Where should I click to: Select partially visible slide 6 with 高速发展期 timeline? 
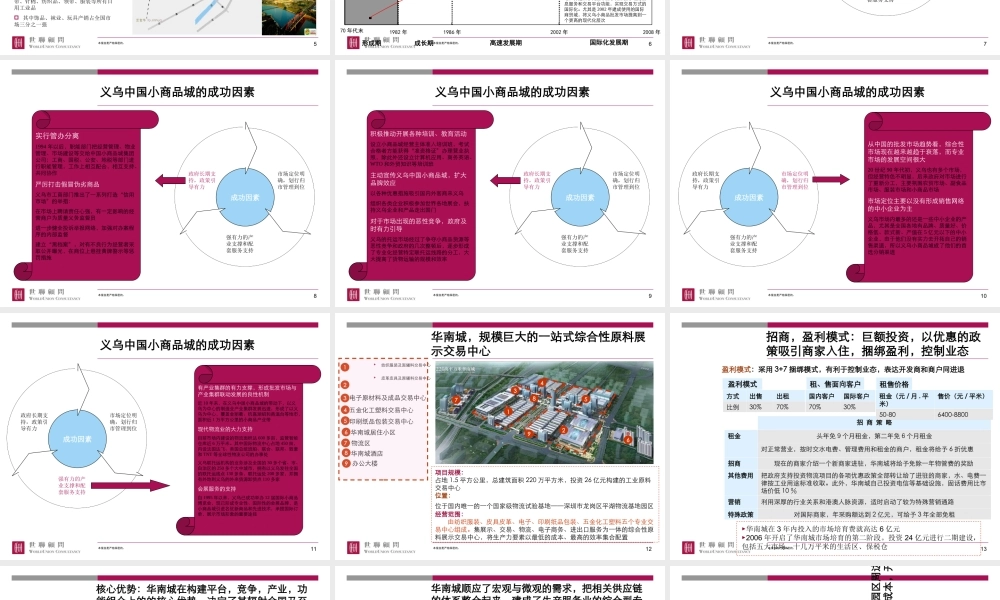pyautogui.click(x=499, y=27)
